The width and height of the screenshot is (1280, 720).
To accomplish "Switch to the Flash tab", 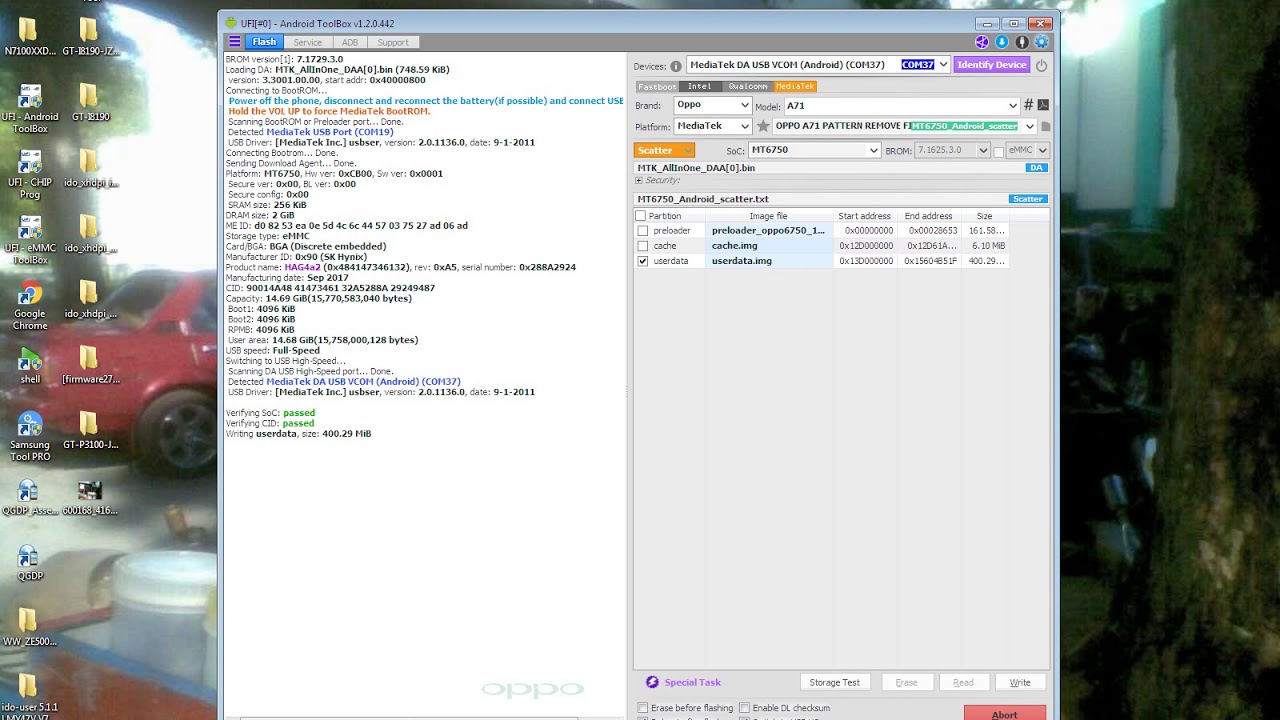I will click(264, 42).
